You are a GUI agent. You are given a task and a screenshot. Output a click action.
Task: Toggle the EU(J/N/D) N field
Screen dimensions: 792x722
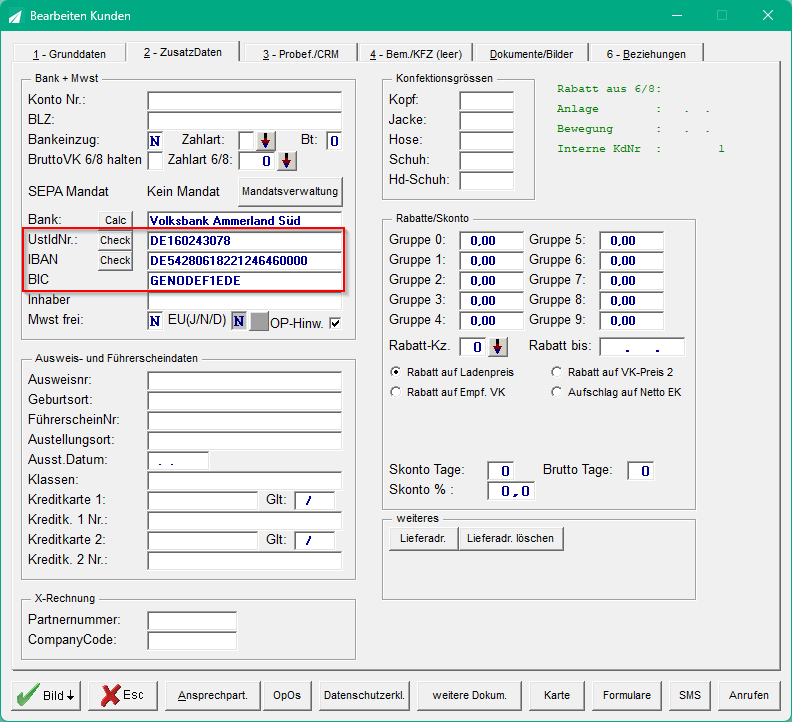[239, 321]
